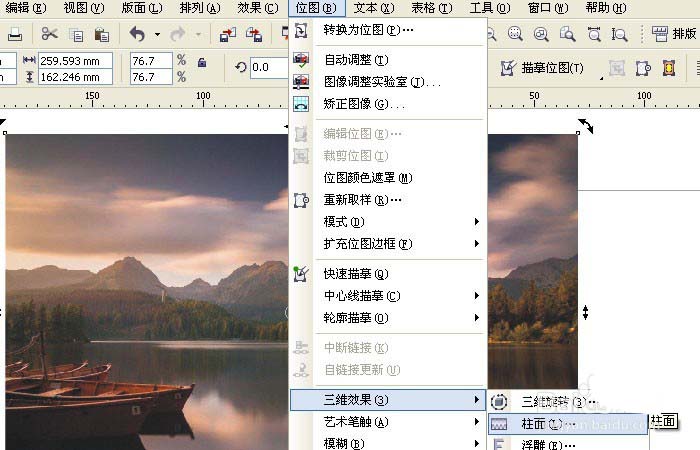Select 重新取样(R)... menu entry

(388, 200)
